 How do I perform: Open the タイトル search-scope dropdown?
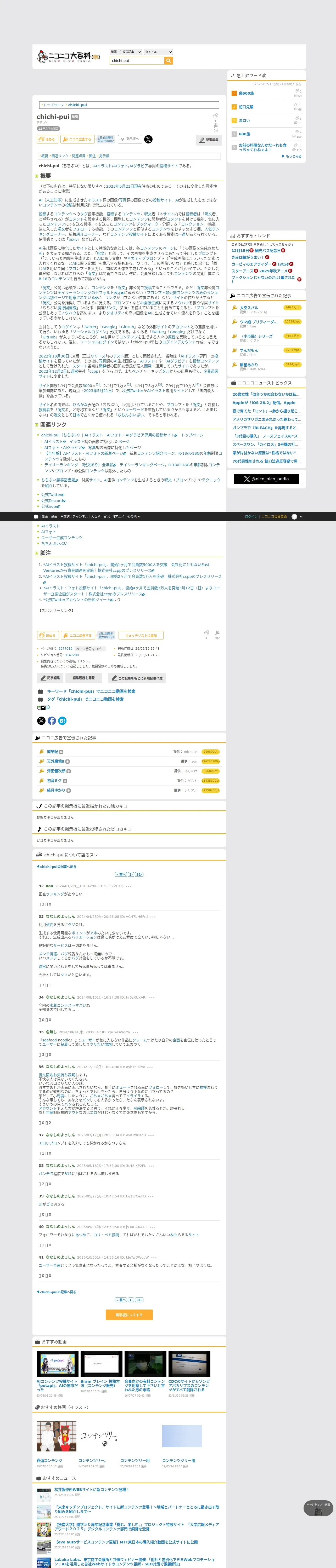(158, 52)
